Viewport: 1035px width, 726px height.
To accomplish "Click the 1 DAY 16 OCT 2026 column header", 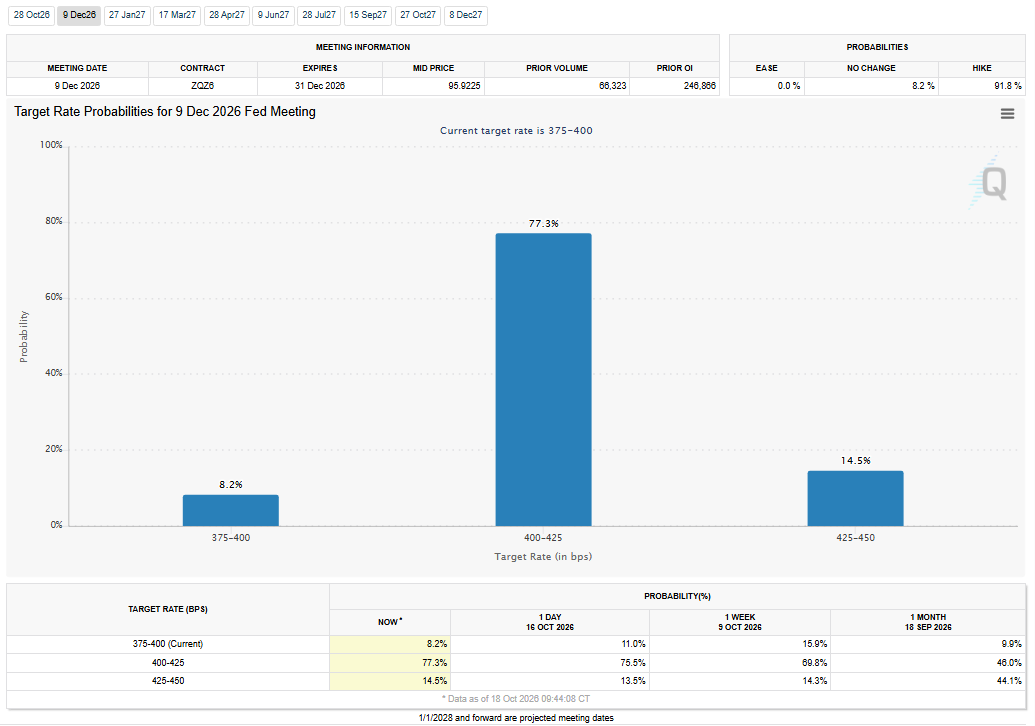I will pos(550,622).
